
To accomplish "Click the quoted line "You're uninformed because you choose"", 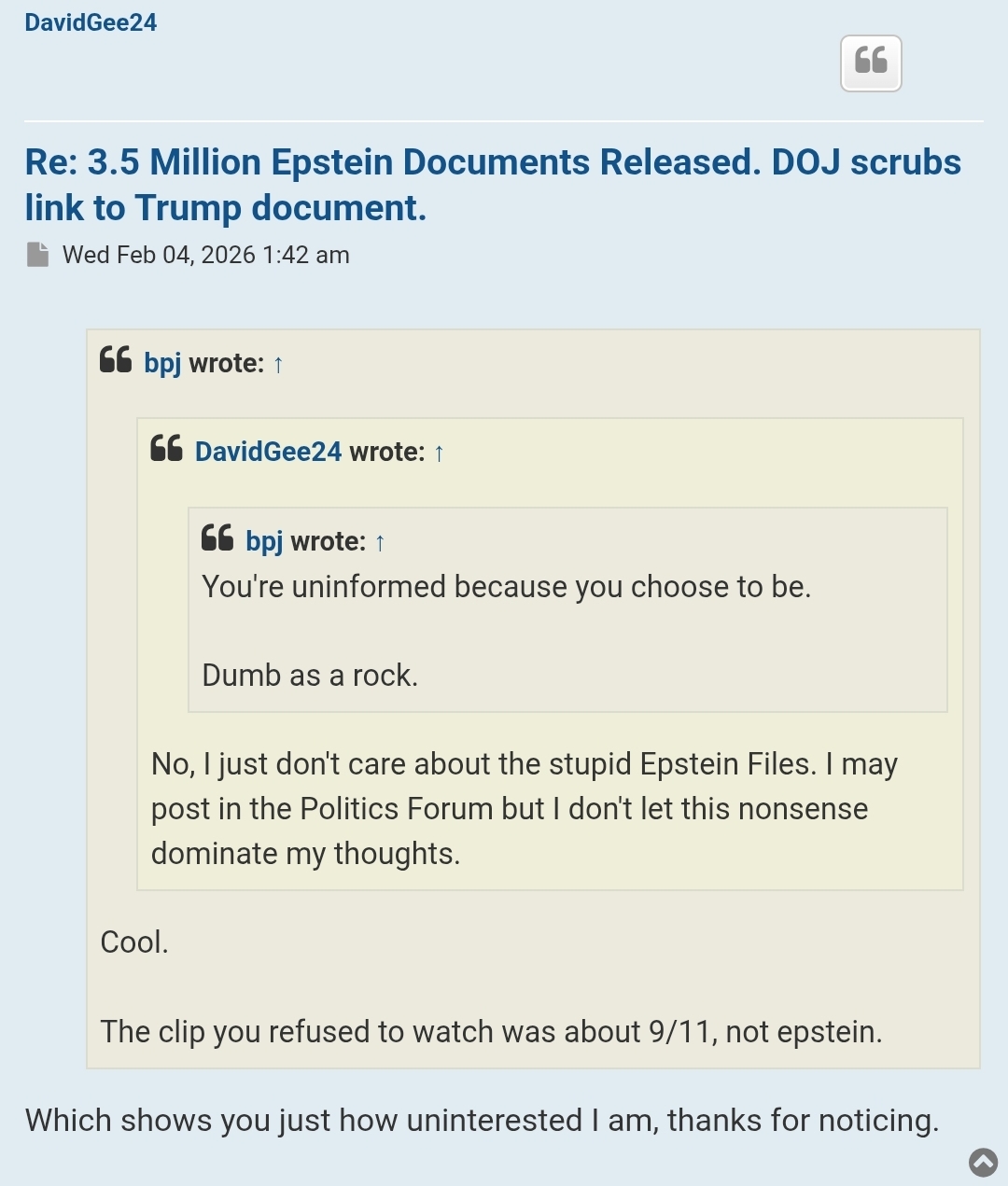I will click(x=506, y=587).
